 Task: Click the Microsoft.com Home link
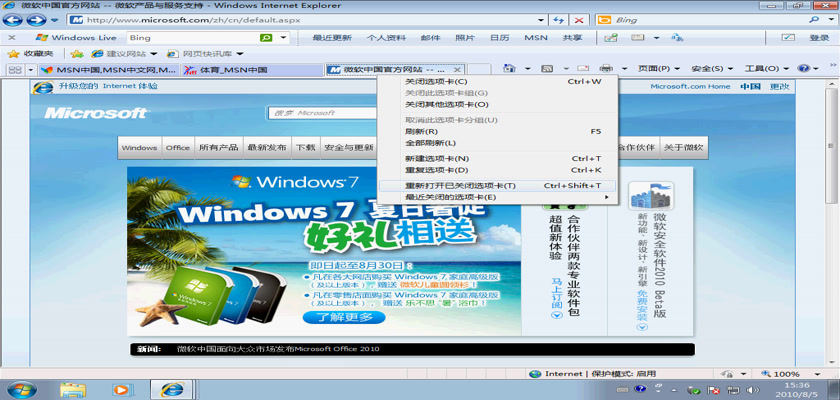[690, 87]
